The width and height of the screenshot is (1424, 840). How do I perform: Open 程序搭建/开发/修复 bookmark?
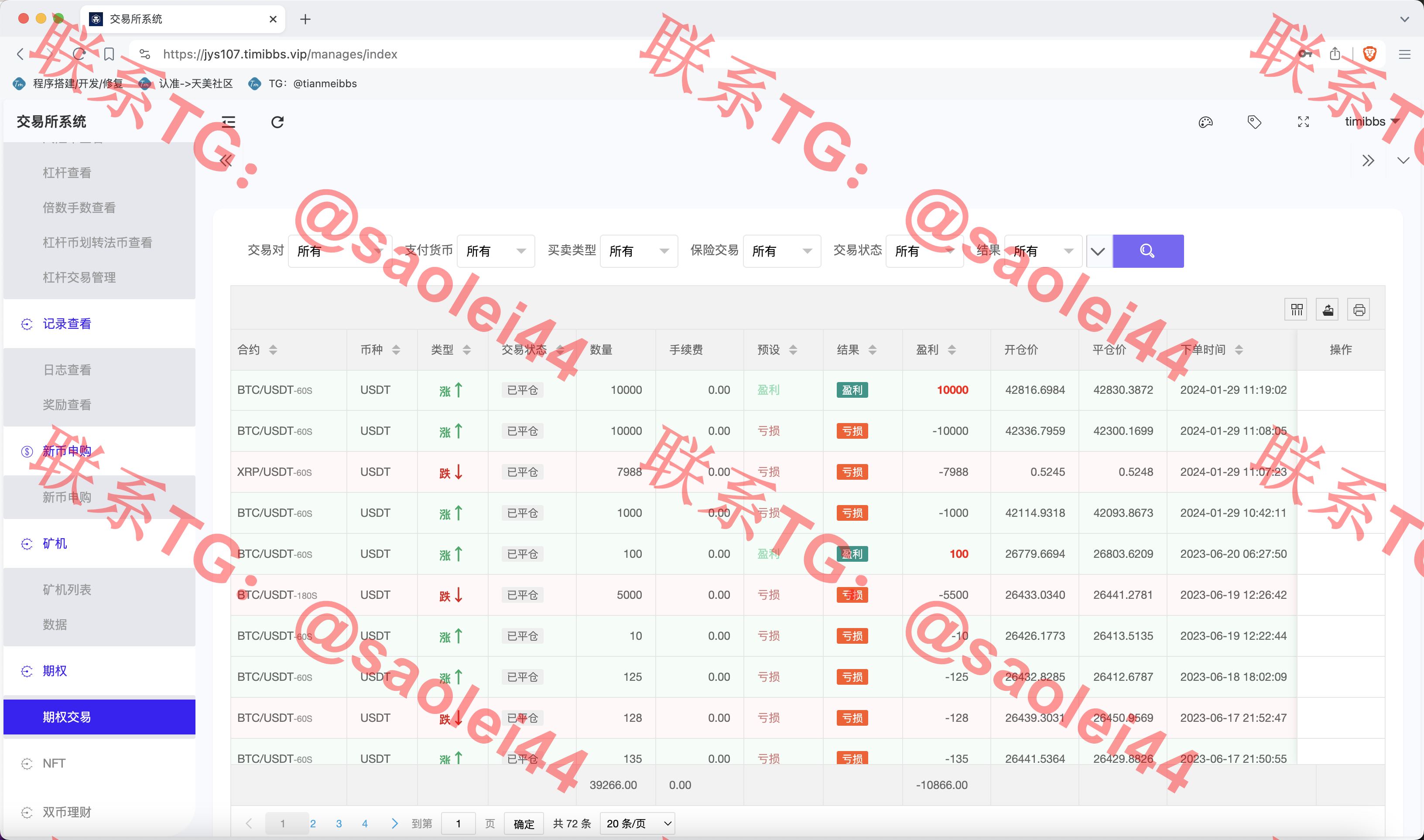coord(68,84)
